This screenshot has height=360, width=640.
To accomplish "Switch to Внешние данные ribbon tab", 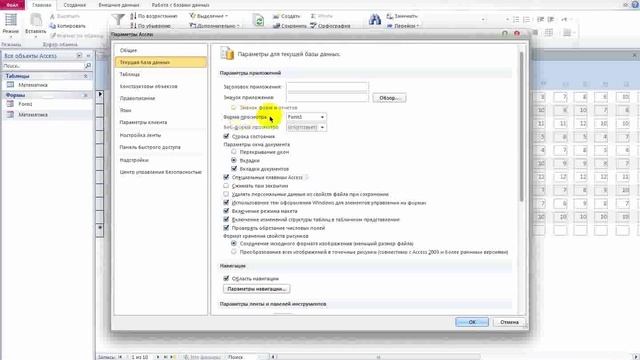I will click(x=119, y=5).
